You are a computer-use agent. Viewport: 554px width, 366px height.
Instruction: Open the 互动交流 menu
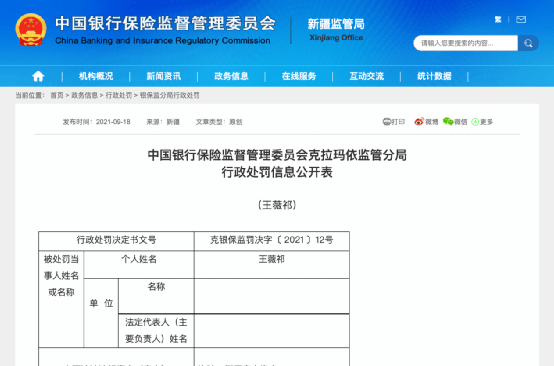(367, 76)
